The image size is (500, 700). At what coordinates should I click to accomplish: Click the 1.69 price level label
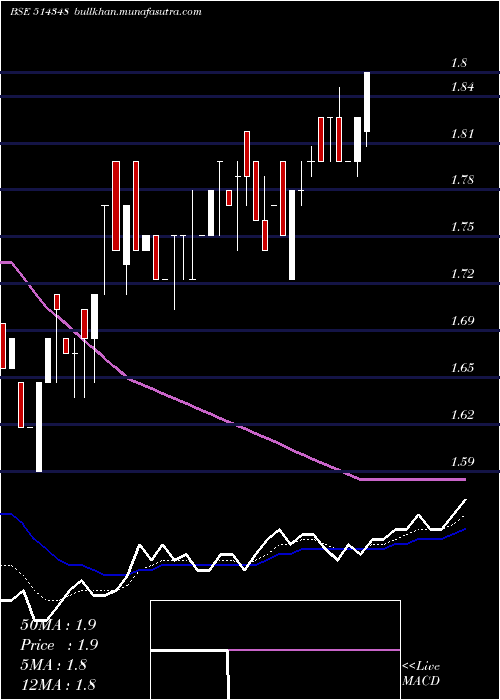click(462, 321)
